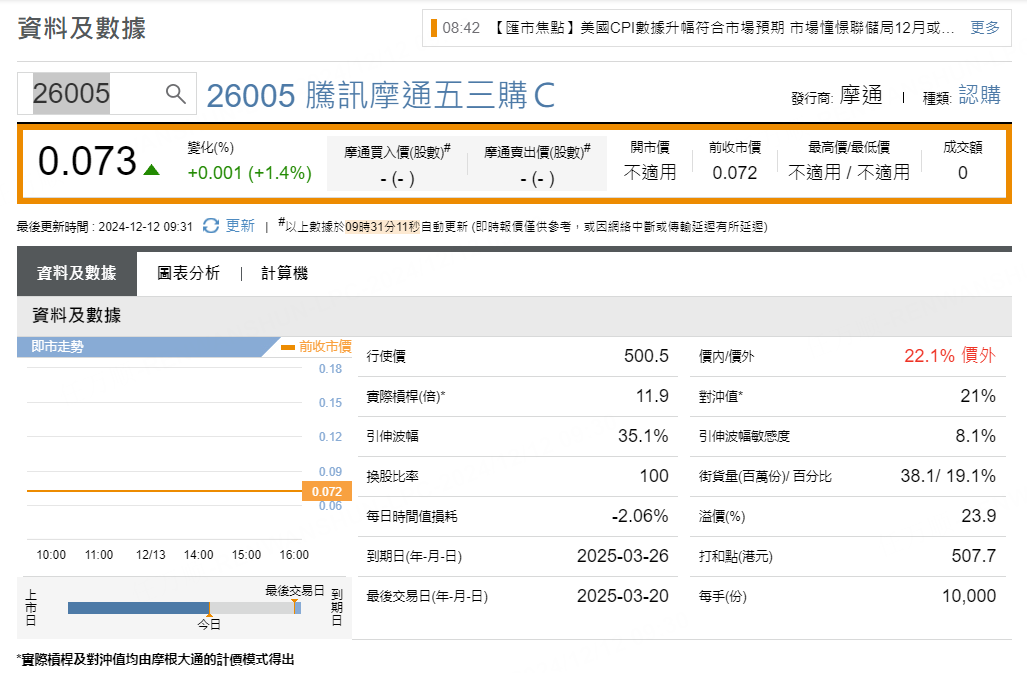
Task: Open the 計算機 tab
Action: point(284,273)
